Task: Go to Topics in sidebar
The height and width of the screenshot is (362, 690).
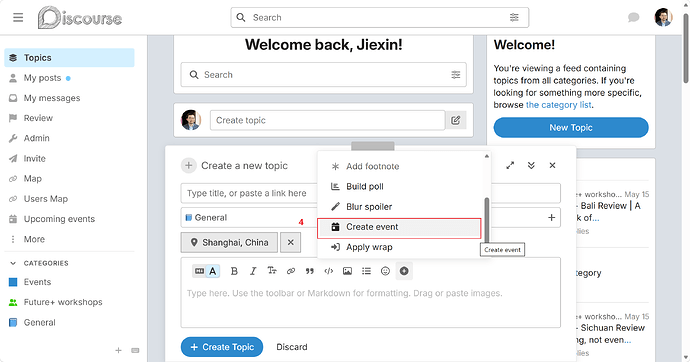Action: click(69, 58)
